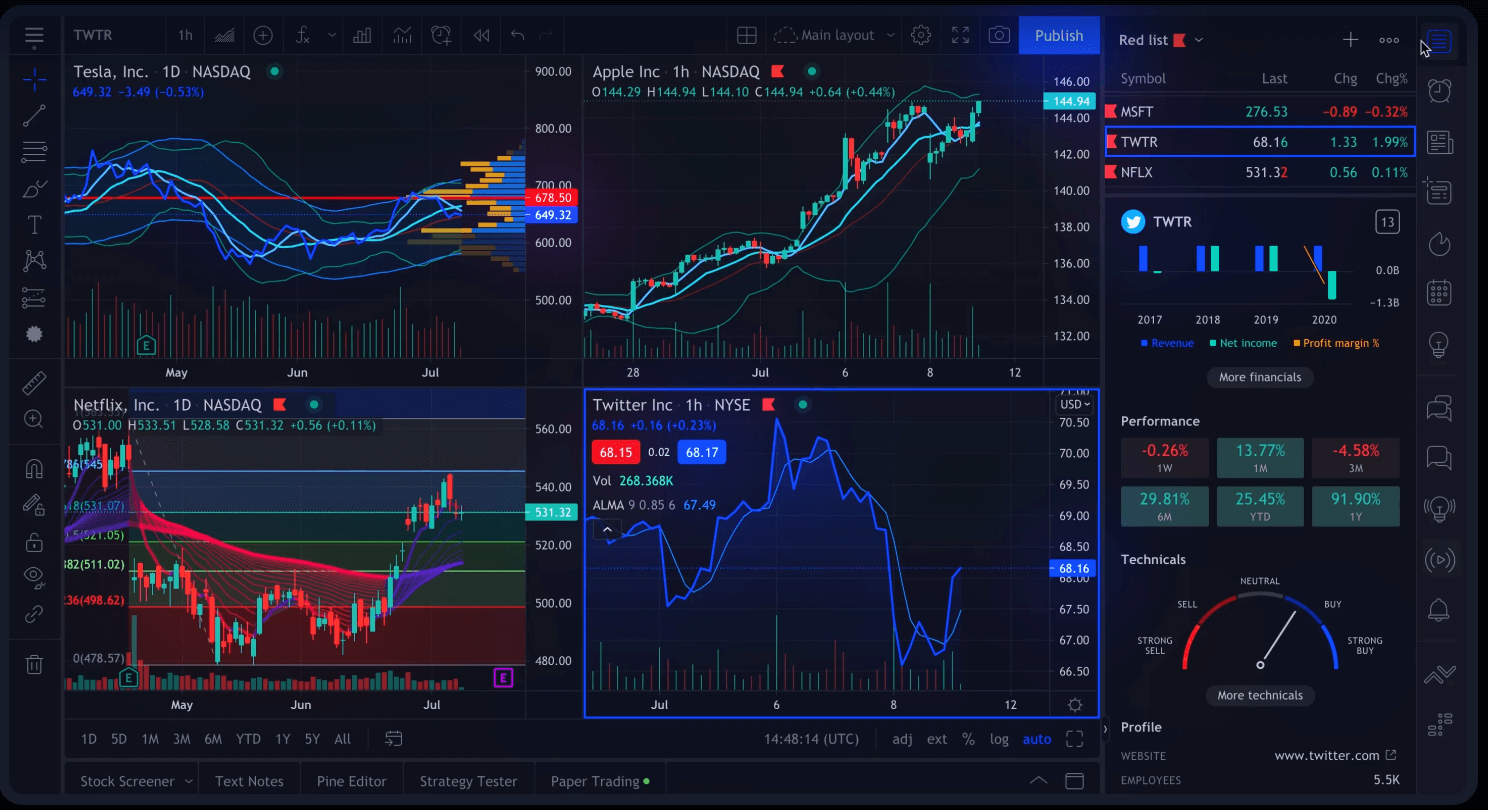Click the More financials button
The height and width of the screenshot is (810, 1488).
click(x=1260, y=377)
